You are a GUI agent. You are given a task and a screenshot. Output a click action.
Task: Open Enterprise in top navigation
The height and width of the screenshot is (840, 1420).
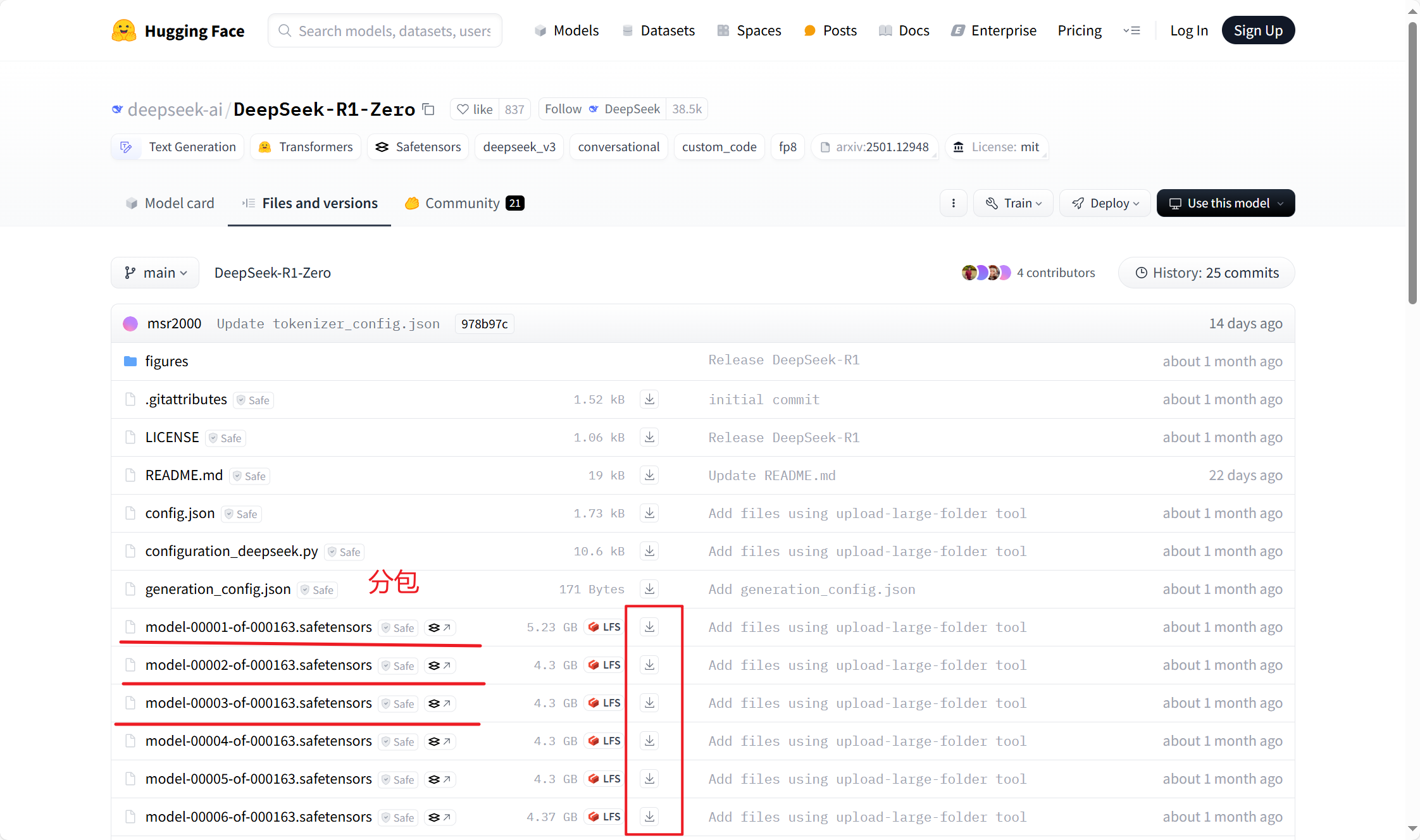pos(993,30)
